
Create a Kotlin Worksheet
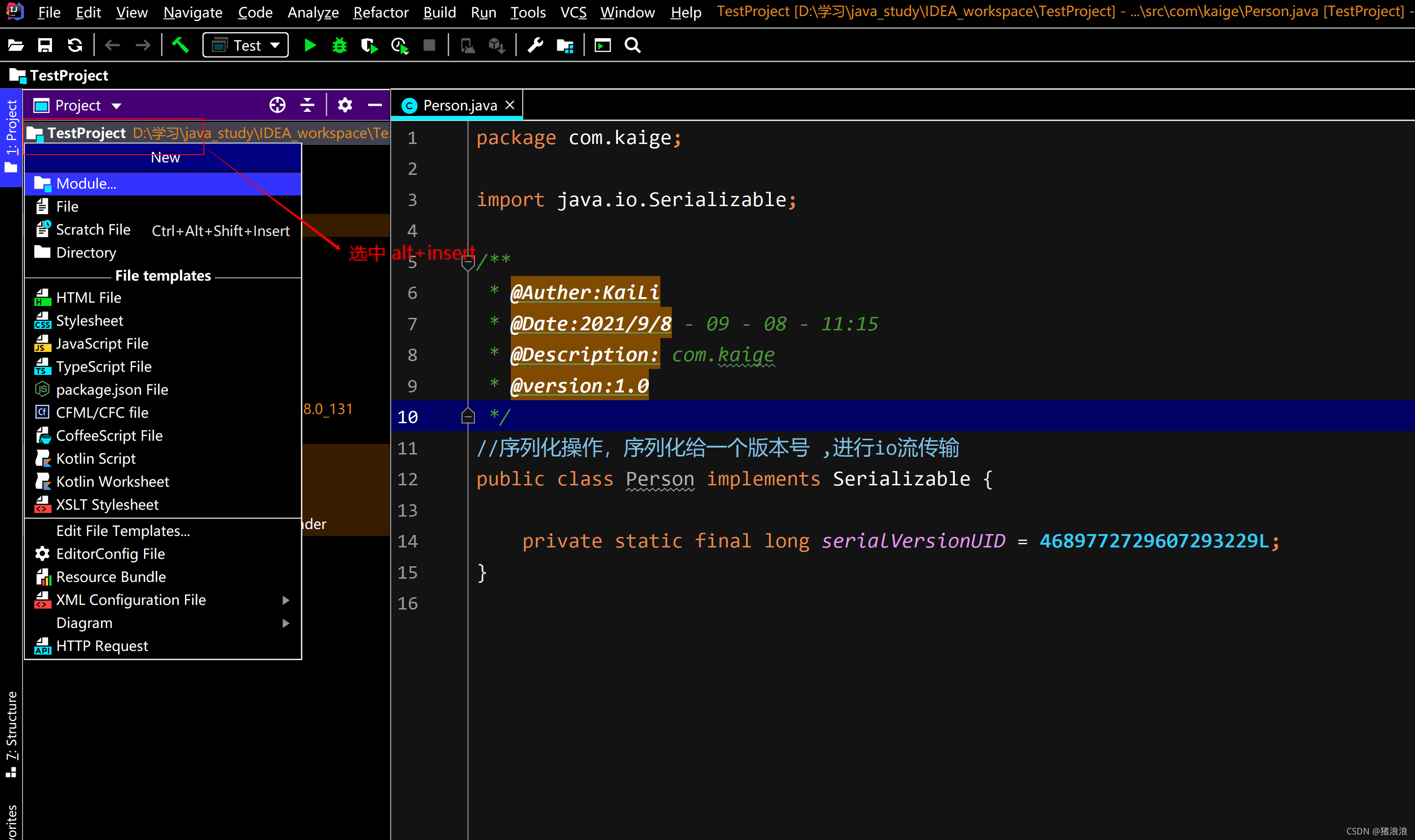point(163,482)
